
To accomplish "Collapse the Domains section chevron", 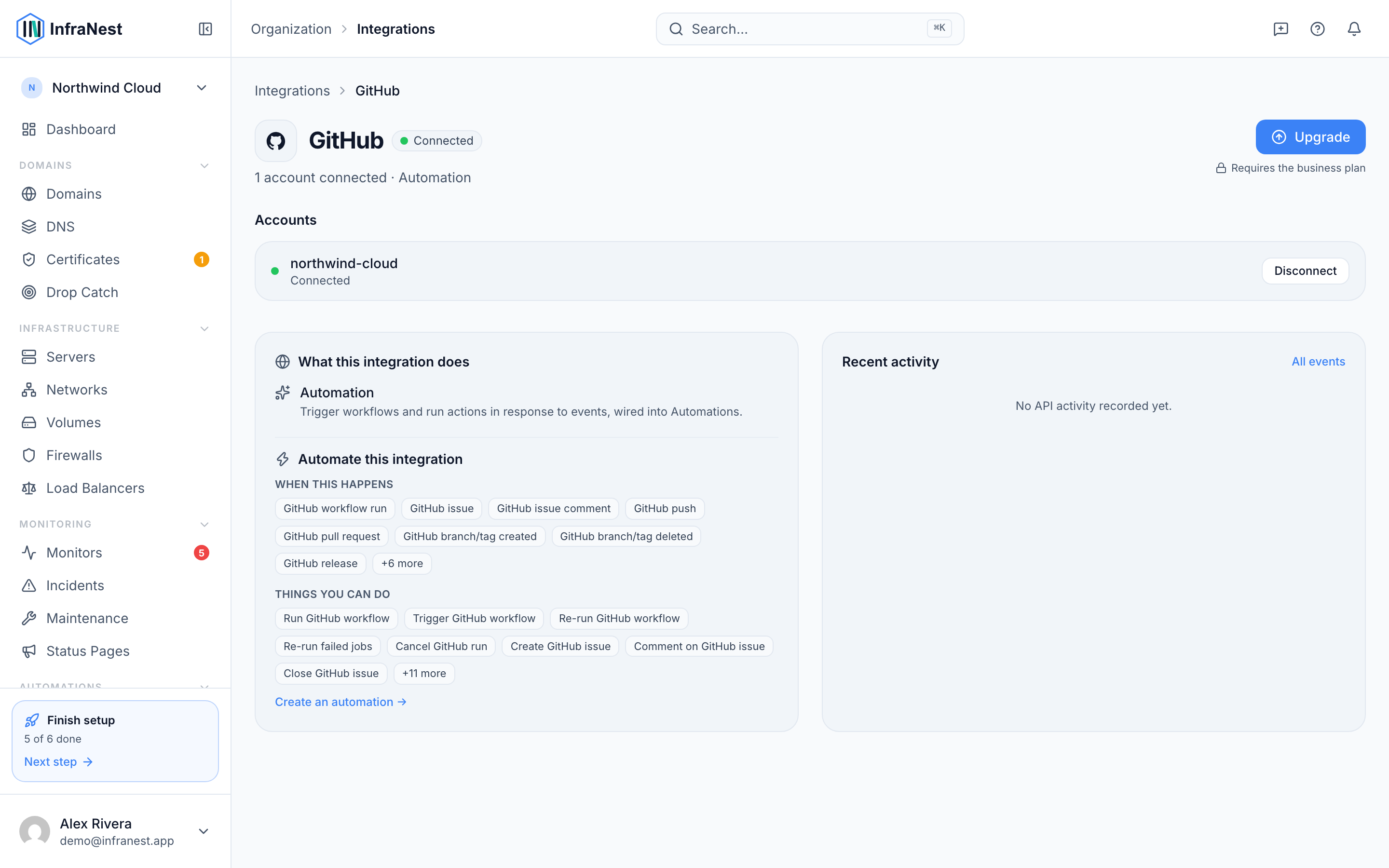I will (204, 166).
